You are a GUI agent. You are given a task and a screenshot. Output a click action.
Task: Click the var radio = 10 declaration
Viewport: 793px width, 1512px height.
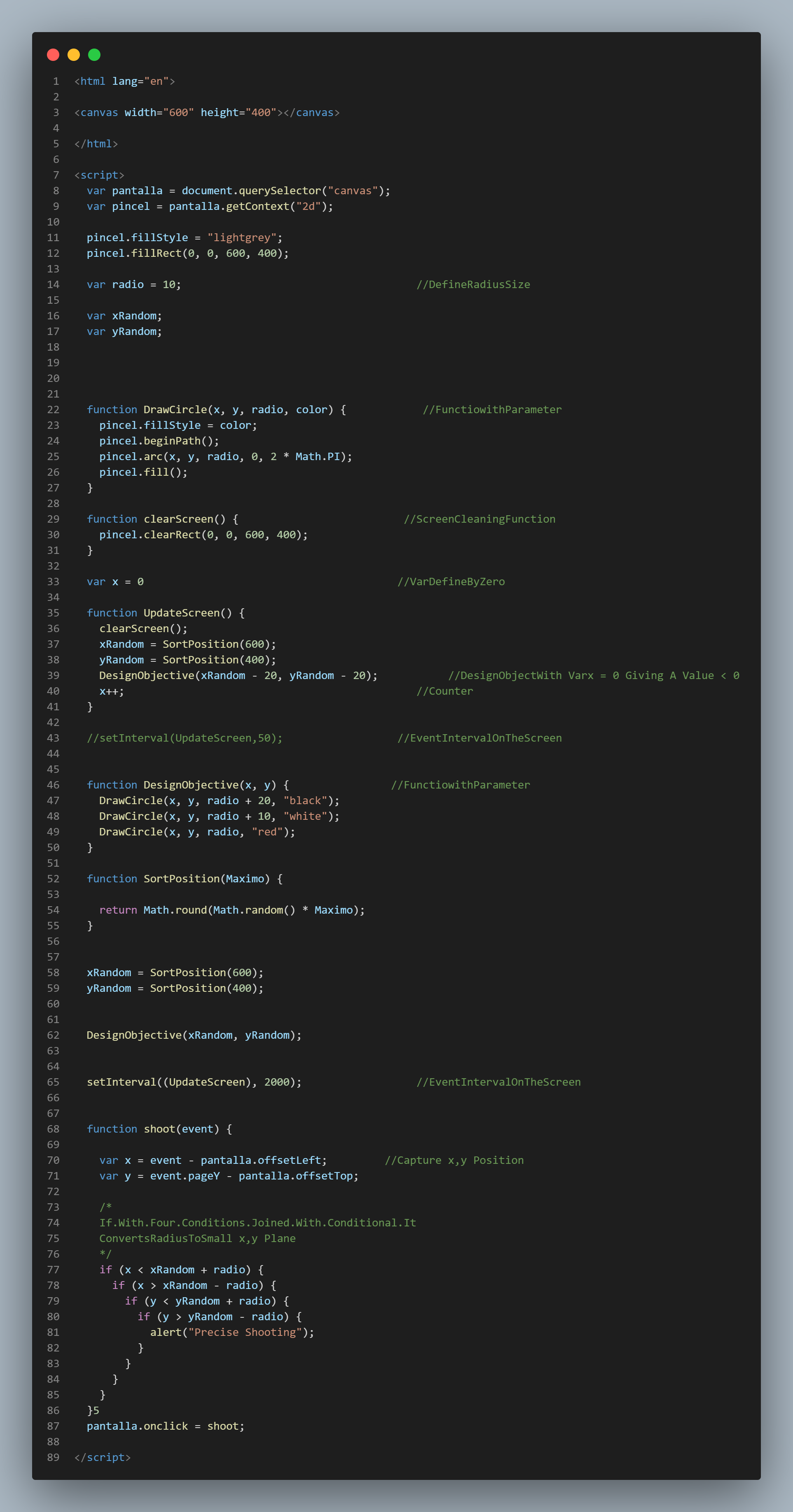click(134, 285)
